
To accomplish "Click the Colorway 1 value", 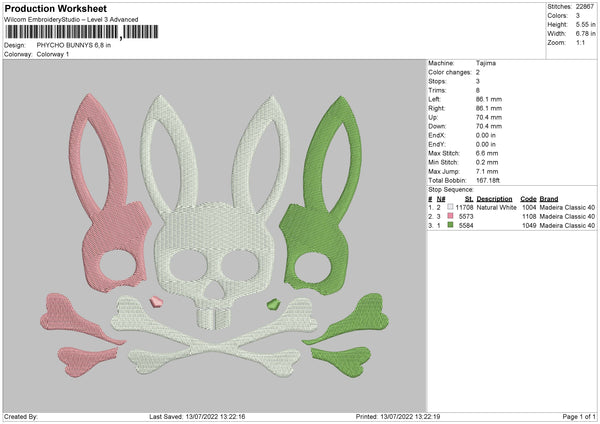I will [53, 54].
